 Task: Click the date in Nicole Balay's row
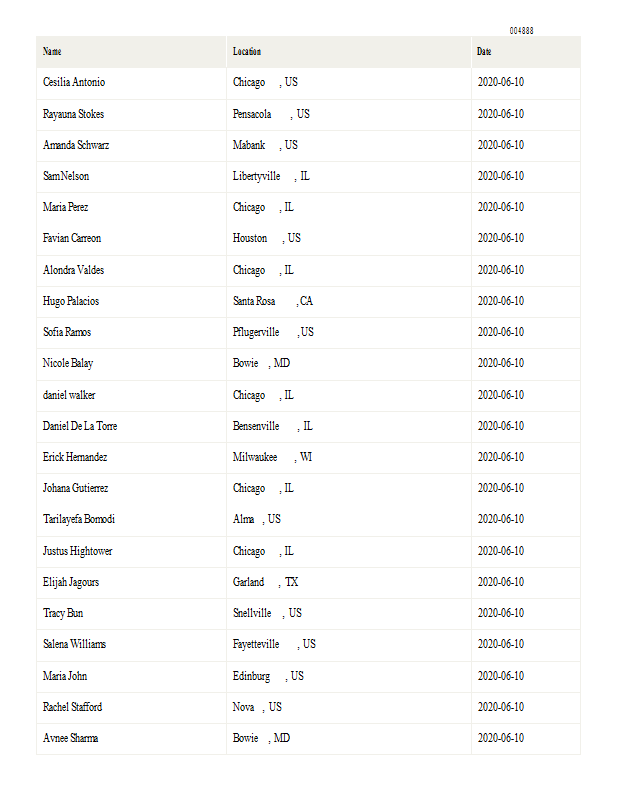click(500, 363)
